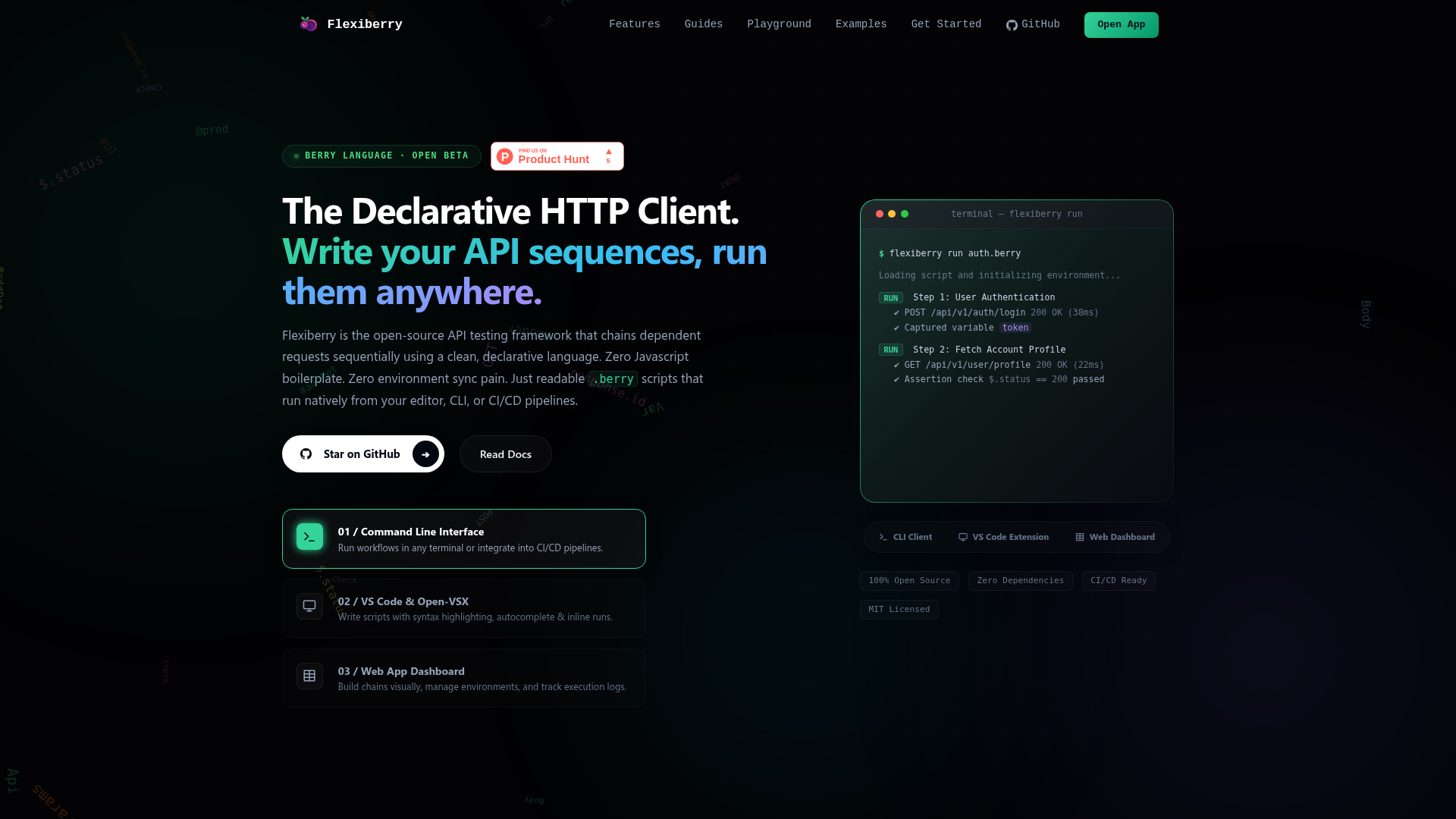Select the 01 / Command Line Interface card
Image resolution: width=1456 pixels, height=819 pixels.
464,538
